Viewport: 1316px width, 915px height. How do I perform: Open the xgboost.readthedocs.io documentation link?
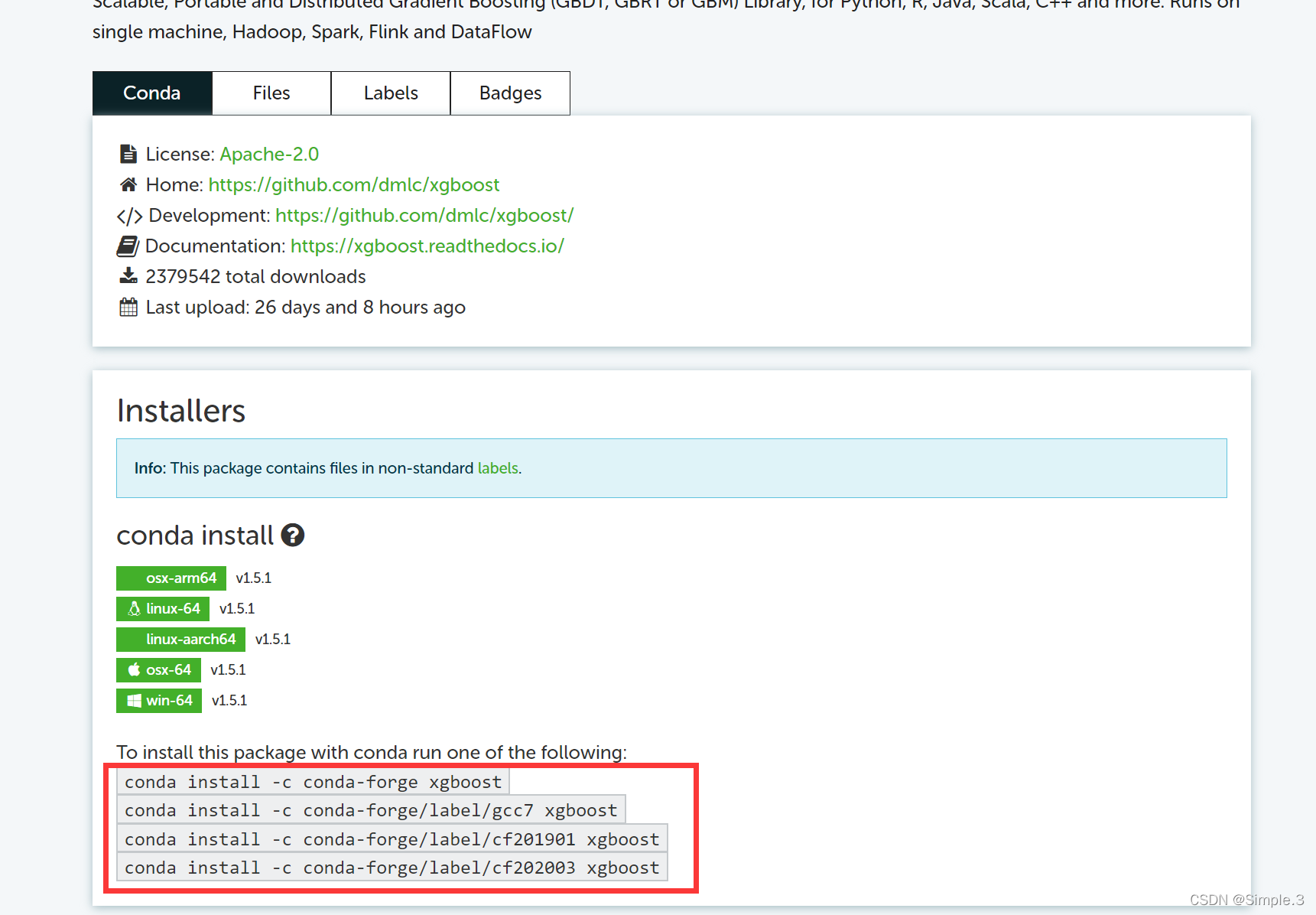427,246
